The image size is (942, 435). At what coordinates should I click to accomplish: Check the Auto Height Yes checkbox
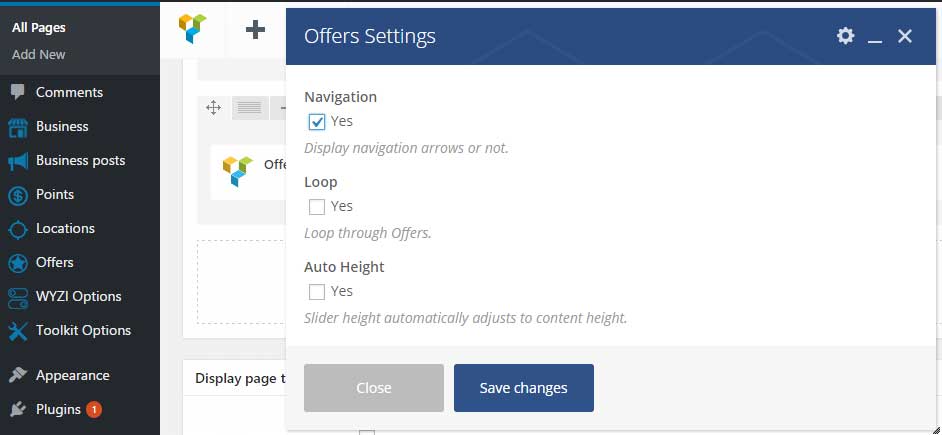pyautogui.click(x=317, y=292)
